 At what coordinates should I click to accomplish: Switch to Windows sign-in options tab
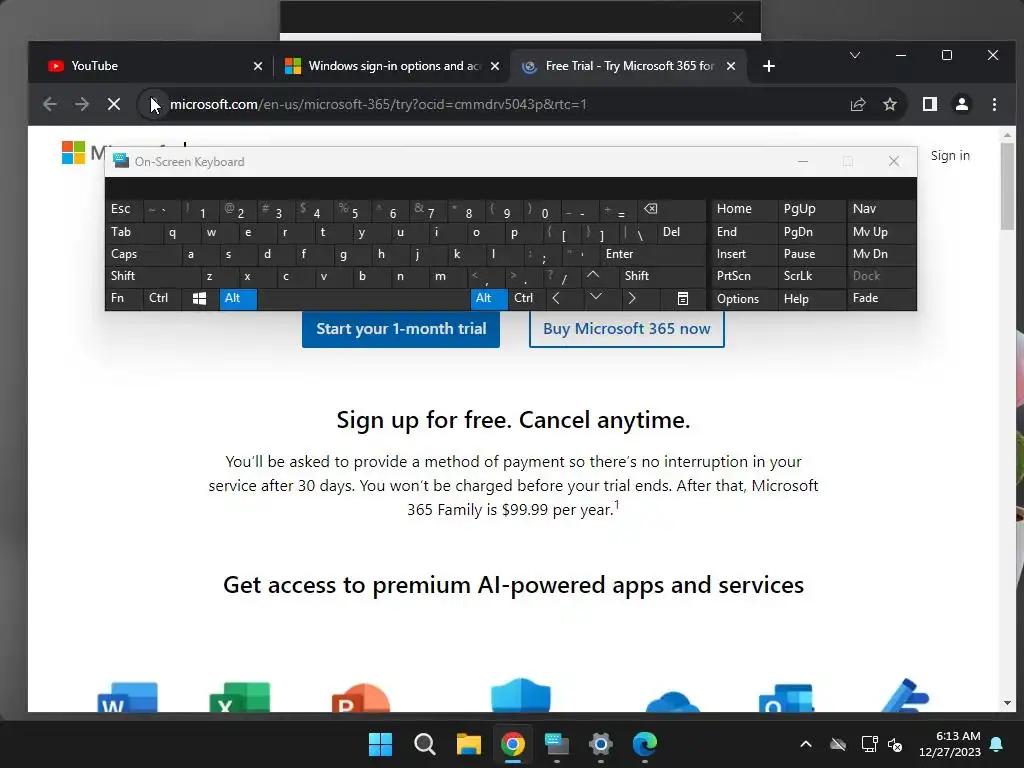[390, 66]
